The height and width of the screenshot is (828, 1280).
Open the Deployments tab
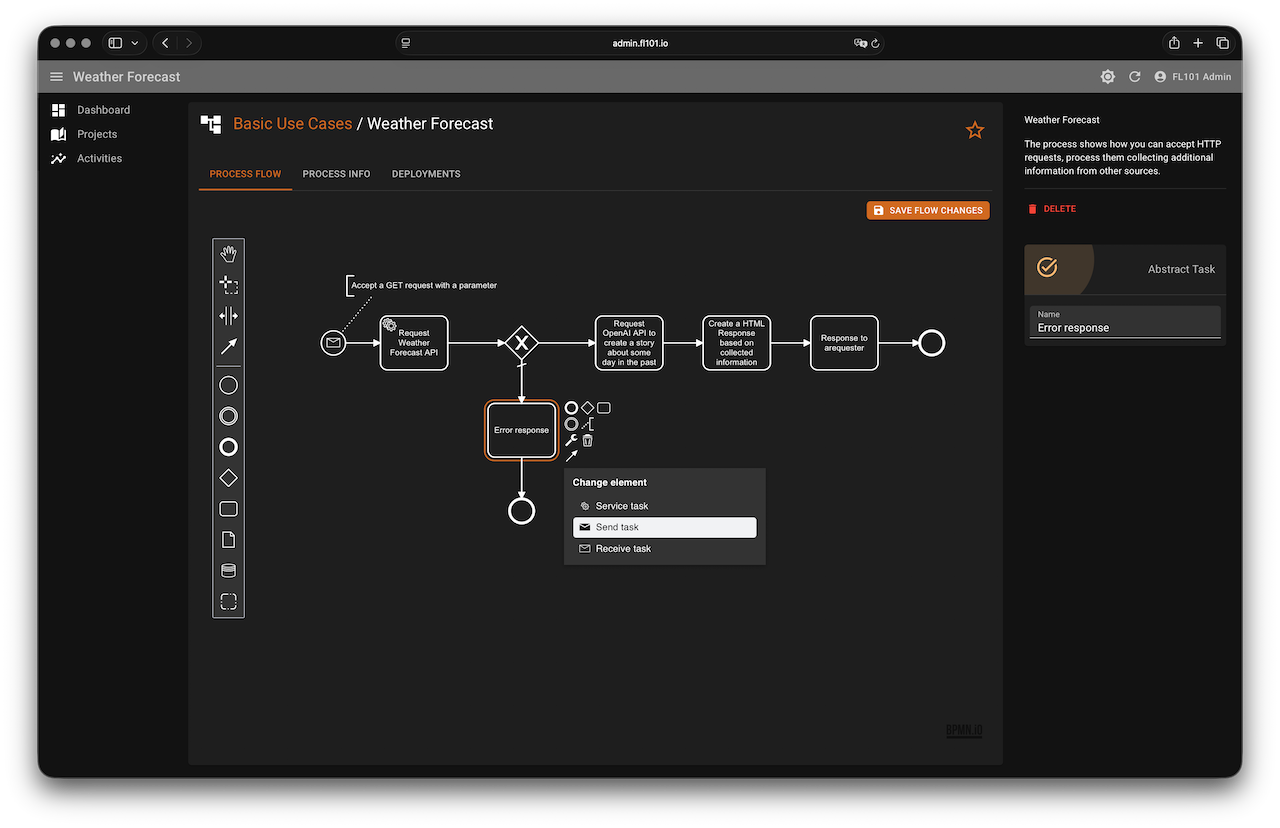click(426, 174)
